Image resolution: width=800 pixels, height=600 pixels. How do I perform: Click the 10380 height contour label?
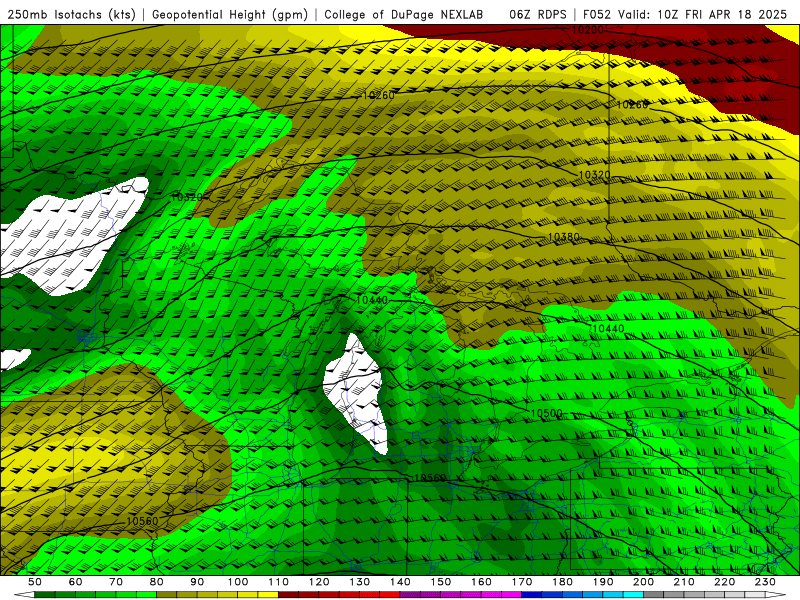(x=563, y=237)
